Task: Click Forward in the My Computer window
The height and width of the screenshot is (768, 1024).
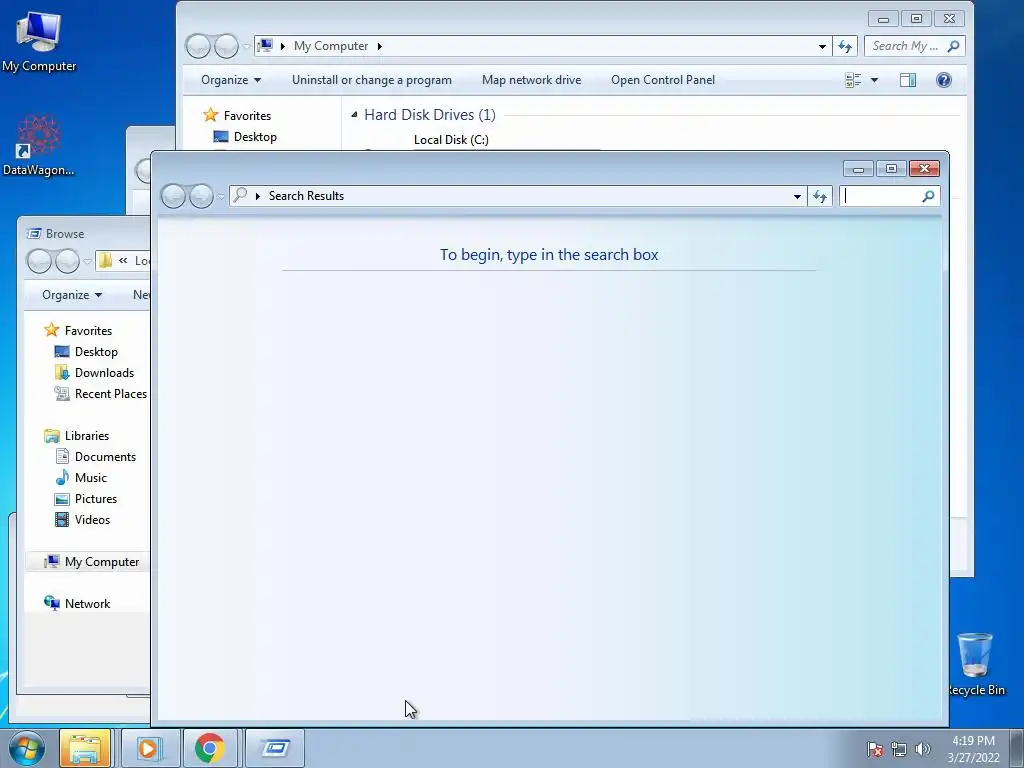Action: [226, 46]
